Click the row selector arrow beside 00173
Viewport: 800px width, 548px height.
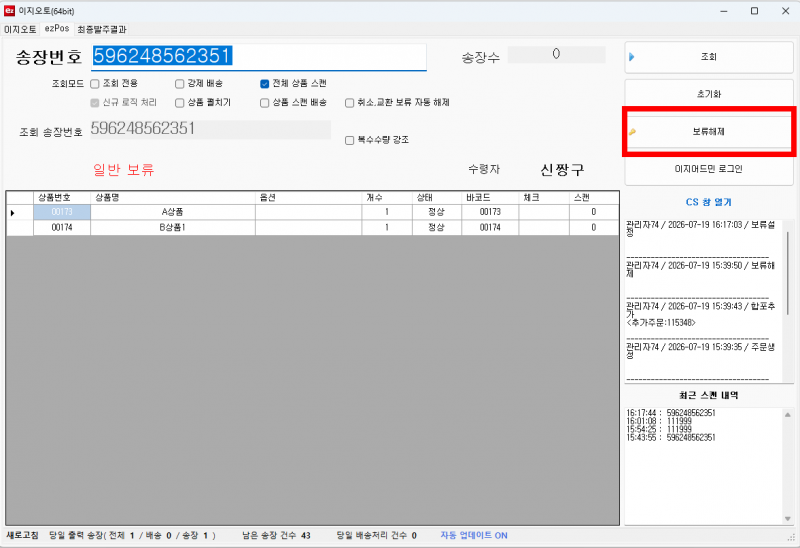tap(13, 213)
